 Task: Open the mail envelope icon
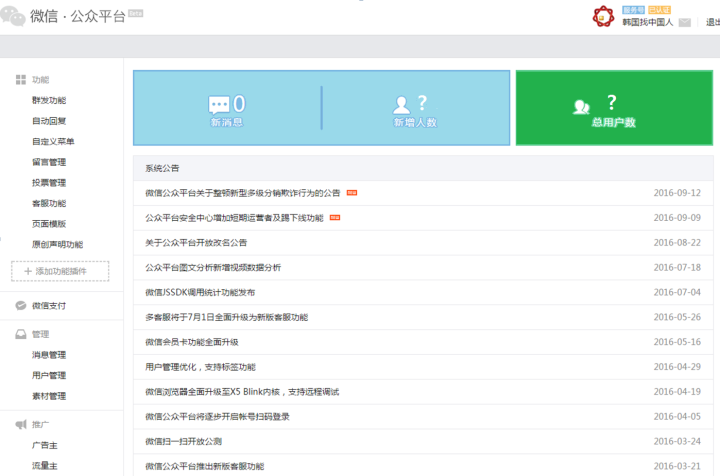tap(685, 22)
